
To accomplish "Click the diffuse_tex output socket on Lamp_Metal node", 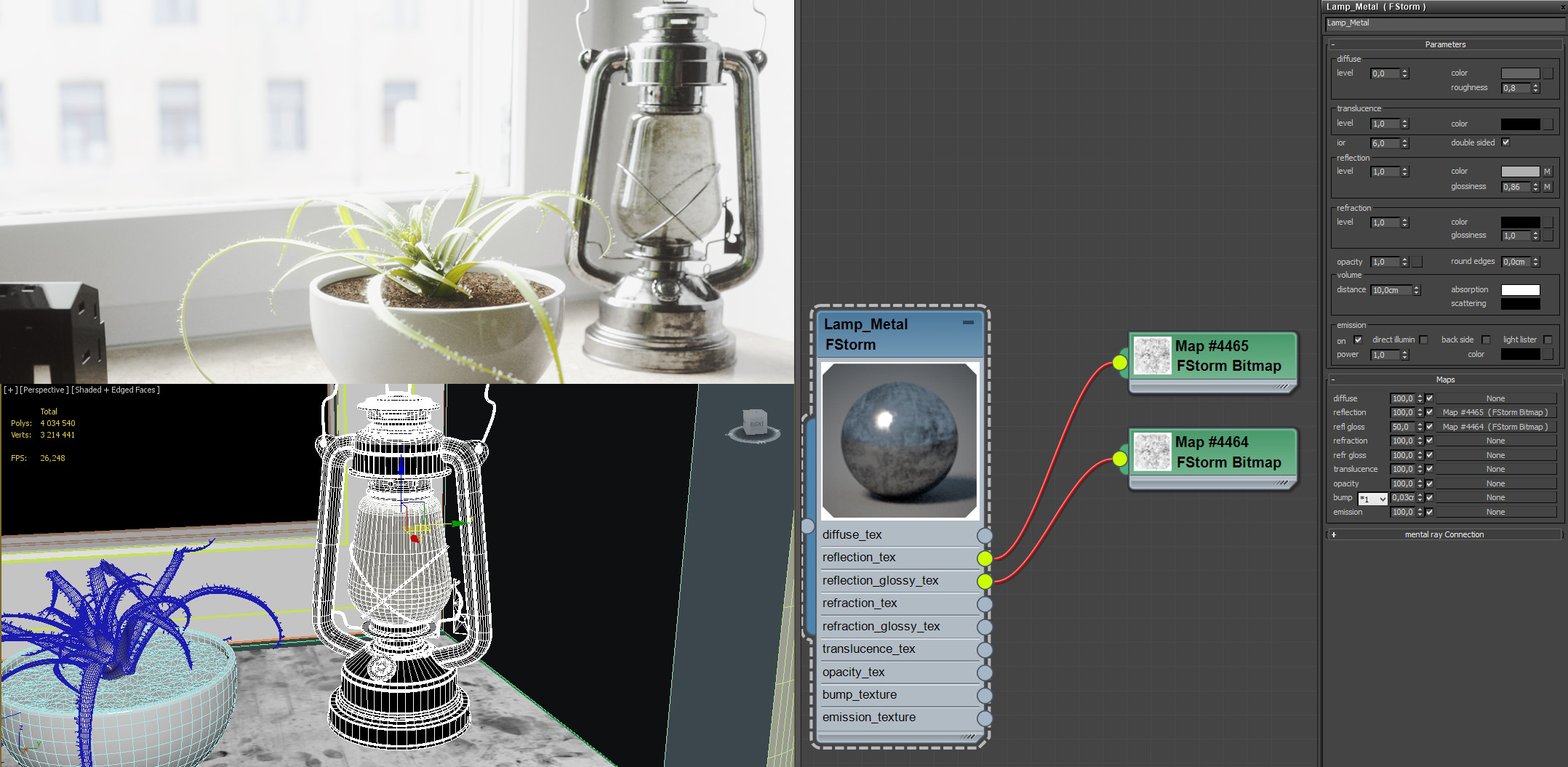I will click(984, 536).
